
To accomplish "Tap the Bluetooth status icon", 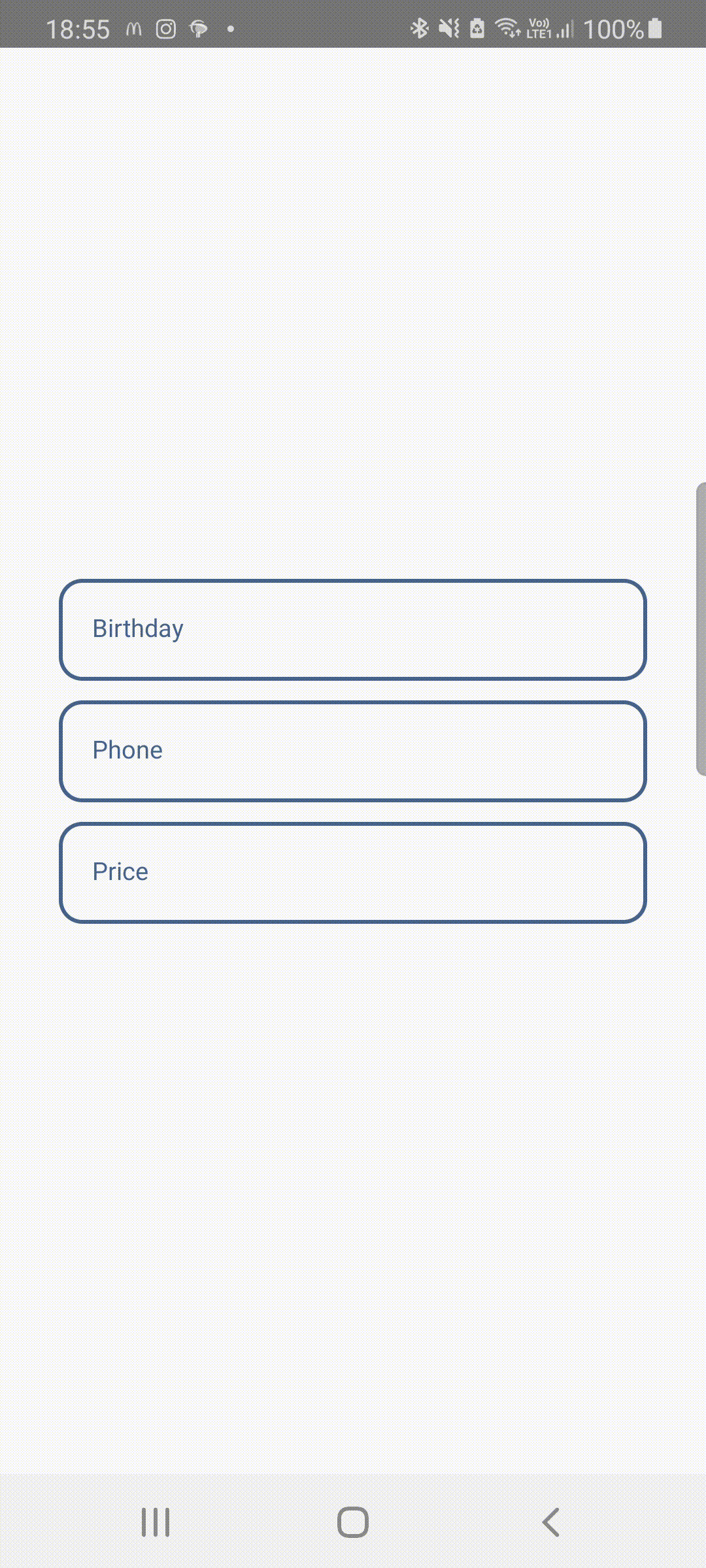I will pyautogui.click(x=419, y=28).
